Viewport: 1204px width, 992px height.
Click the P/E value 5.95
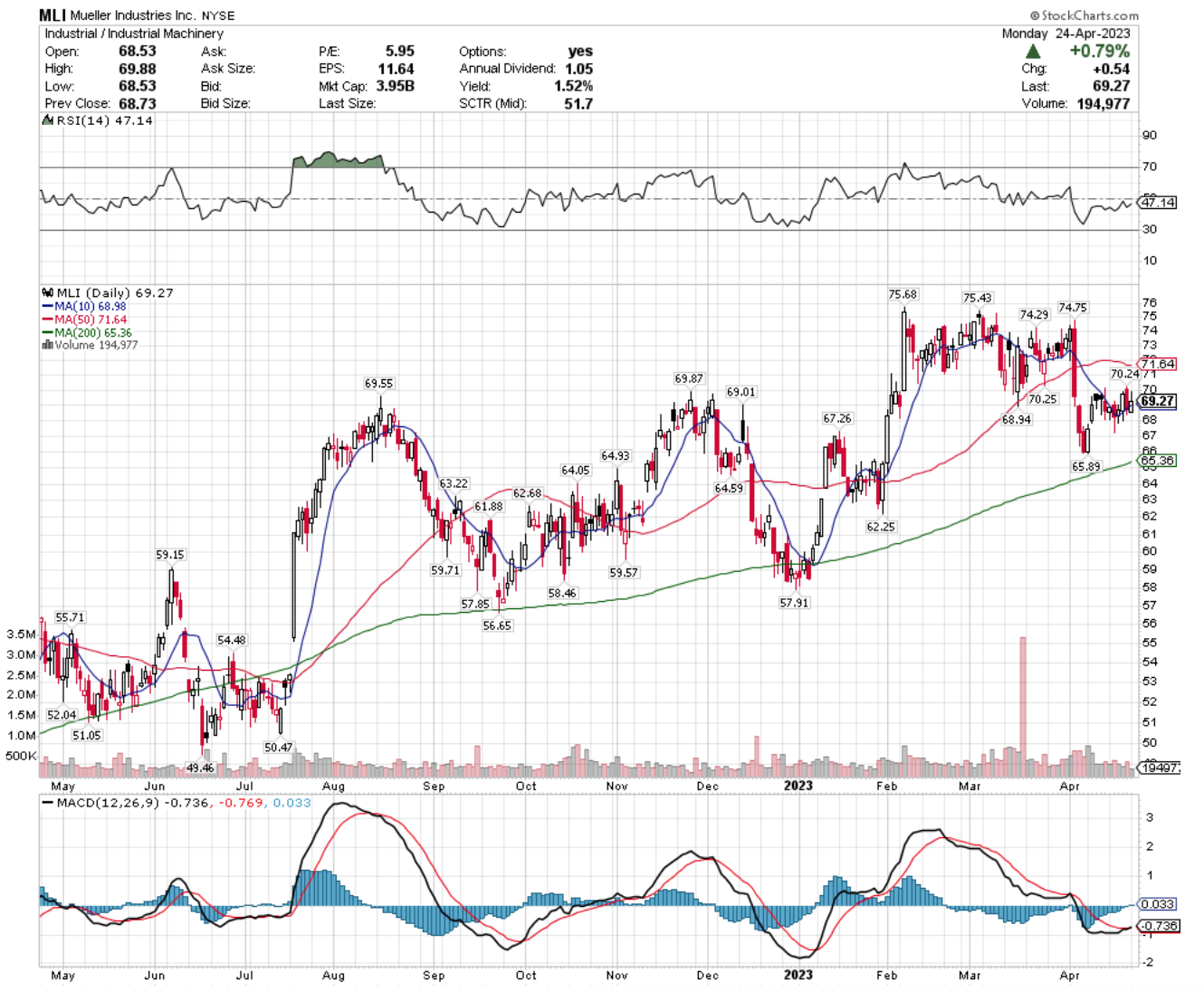coord(399,52)
